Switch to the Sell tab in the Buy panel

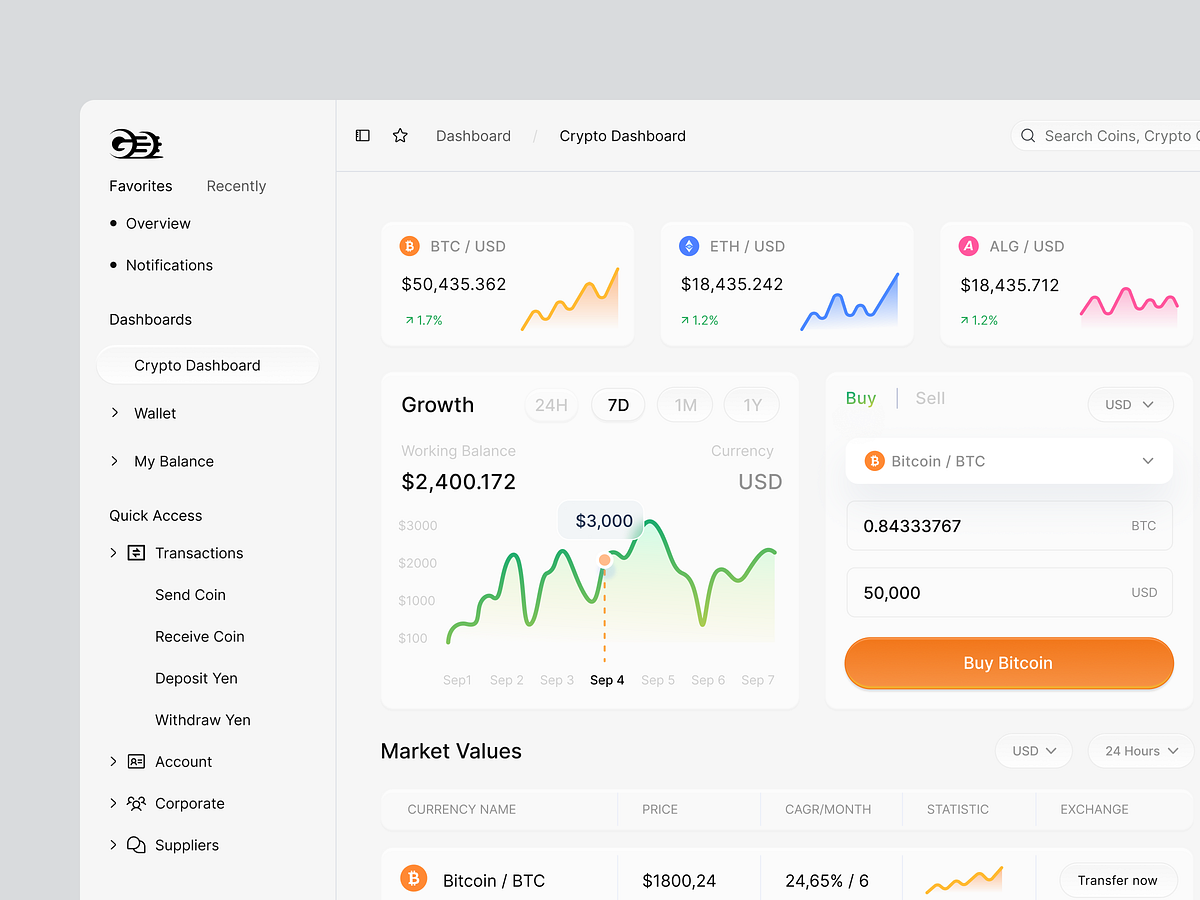(x=929, y=398)
